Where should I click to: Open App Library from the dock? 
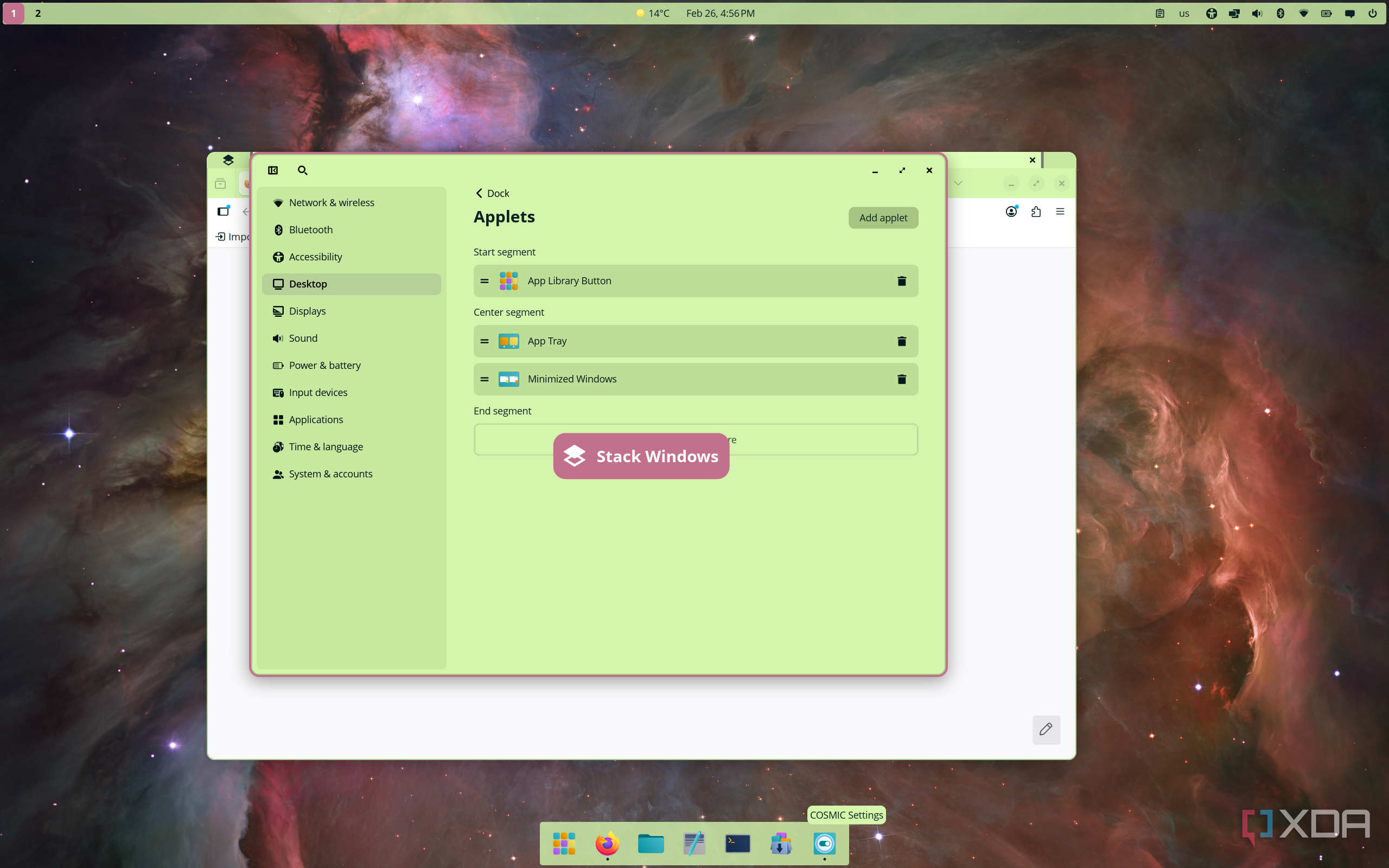click(x=564, y=843)
